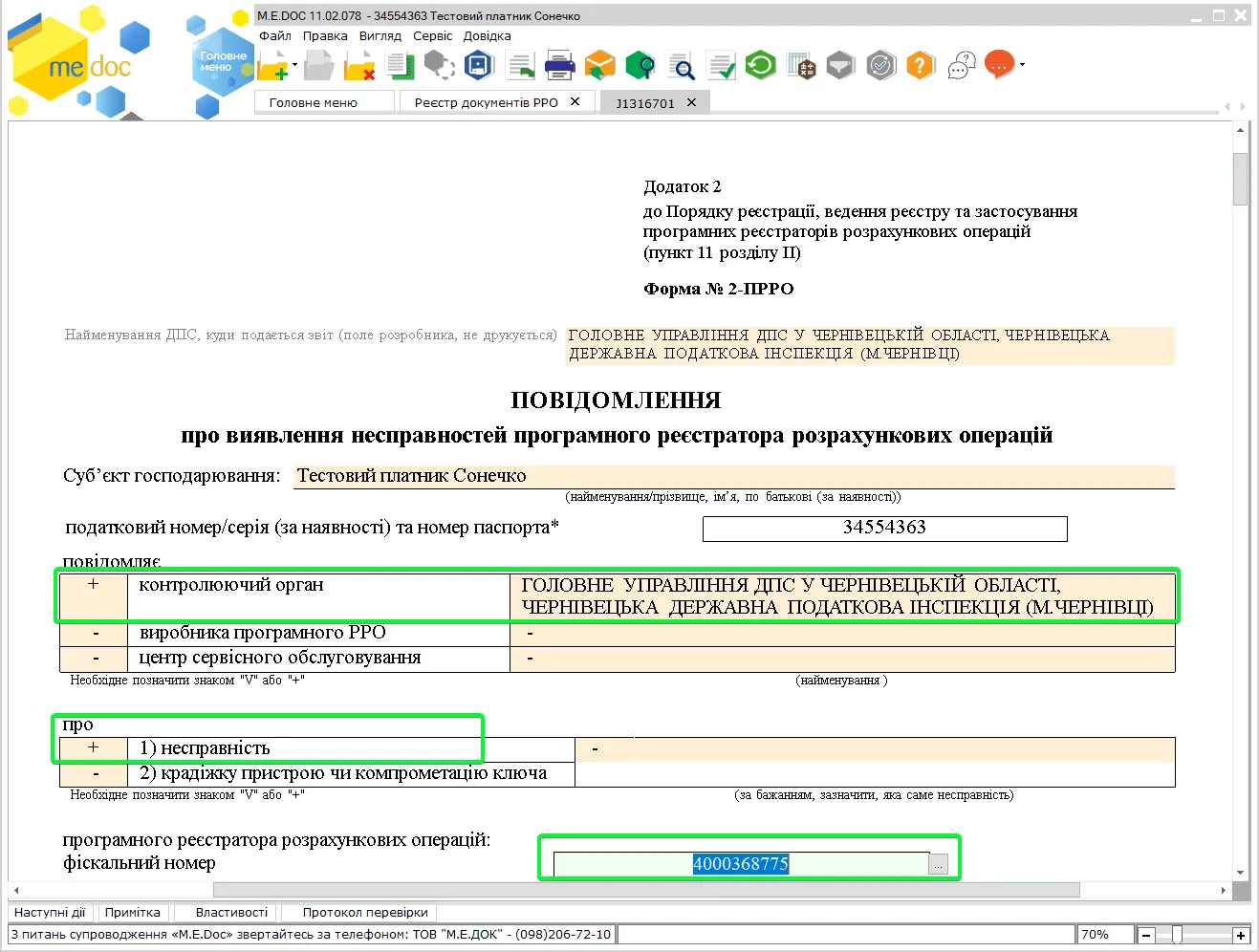The width and height of the screenshot is (1259, 952).
Task: Toggle the mark for виробника програмного РРО
Action: click(x=94, y=634)
